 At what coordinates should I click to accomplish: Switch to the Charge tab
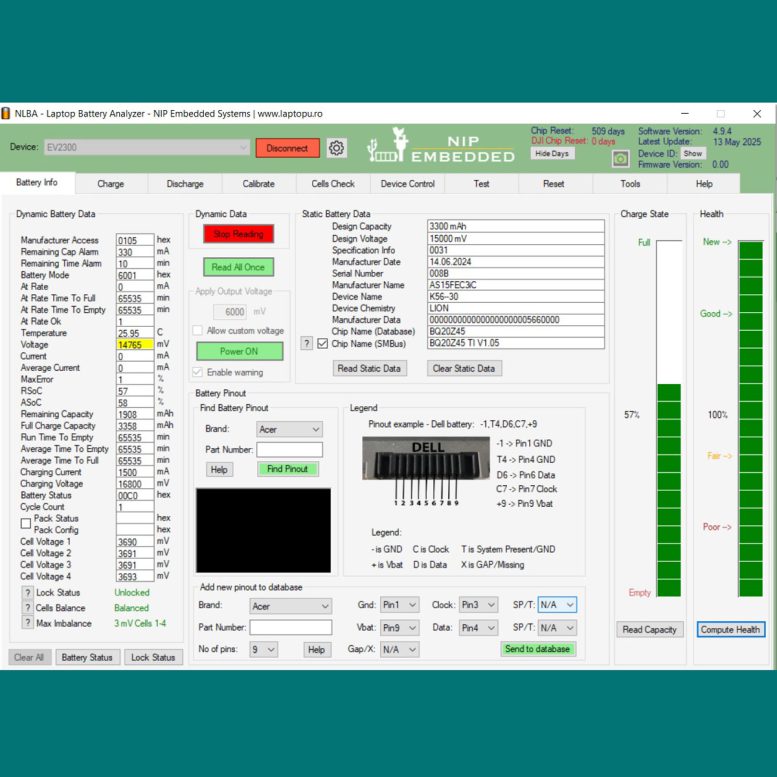coord(111,184)
